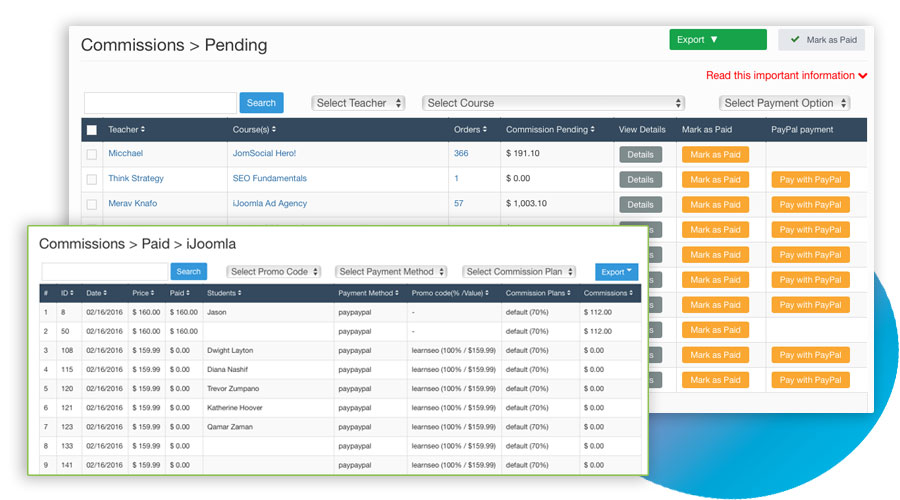
Task: Open JomSocial Hero! course link
Action: coord(264,153)
